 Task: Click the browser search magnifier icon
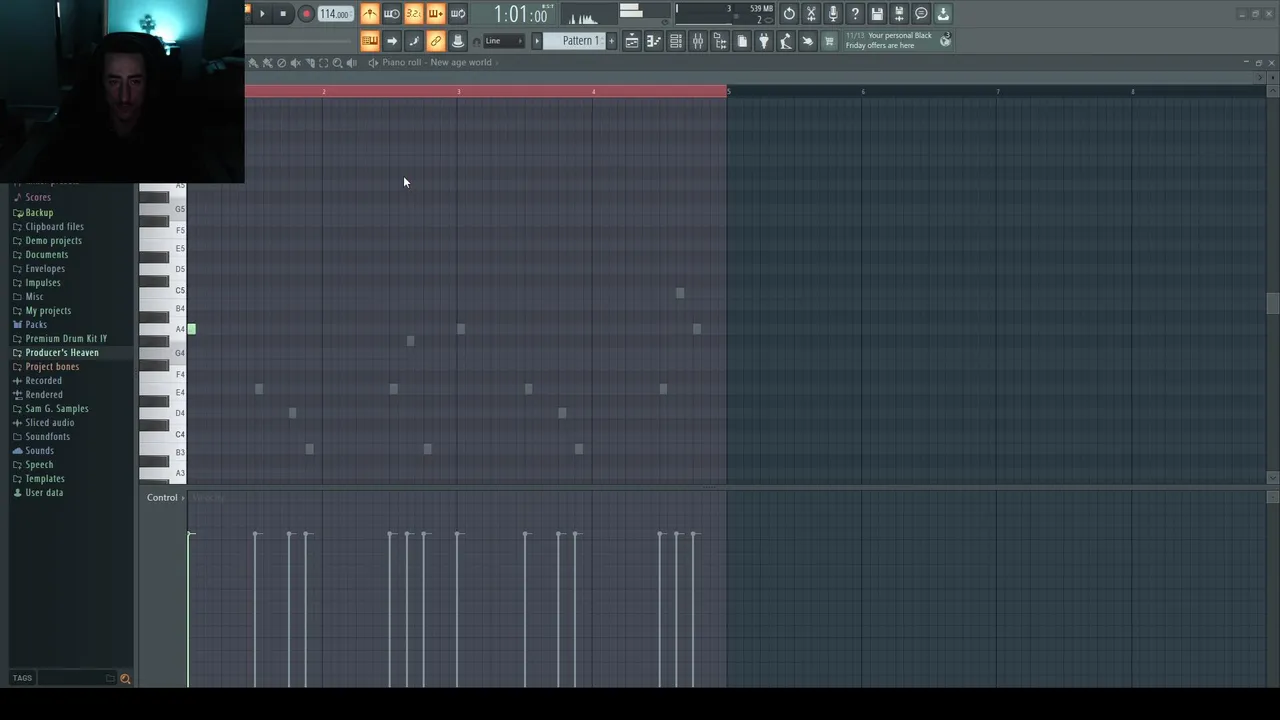(125, 679)
